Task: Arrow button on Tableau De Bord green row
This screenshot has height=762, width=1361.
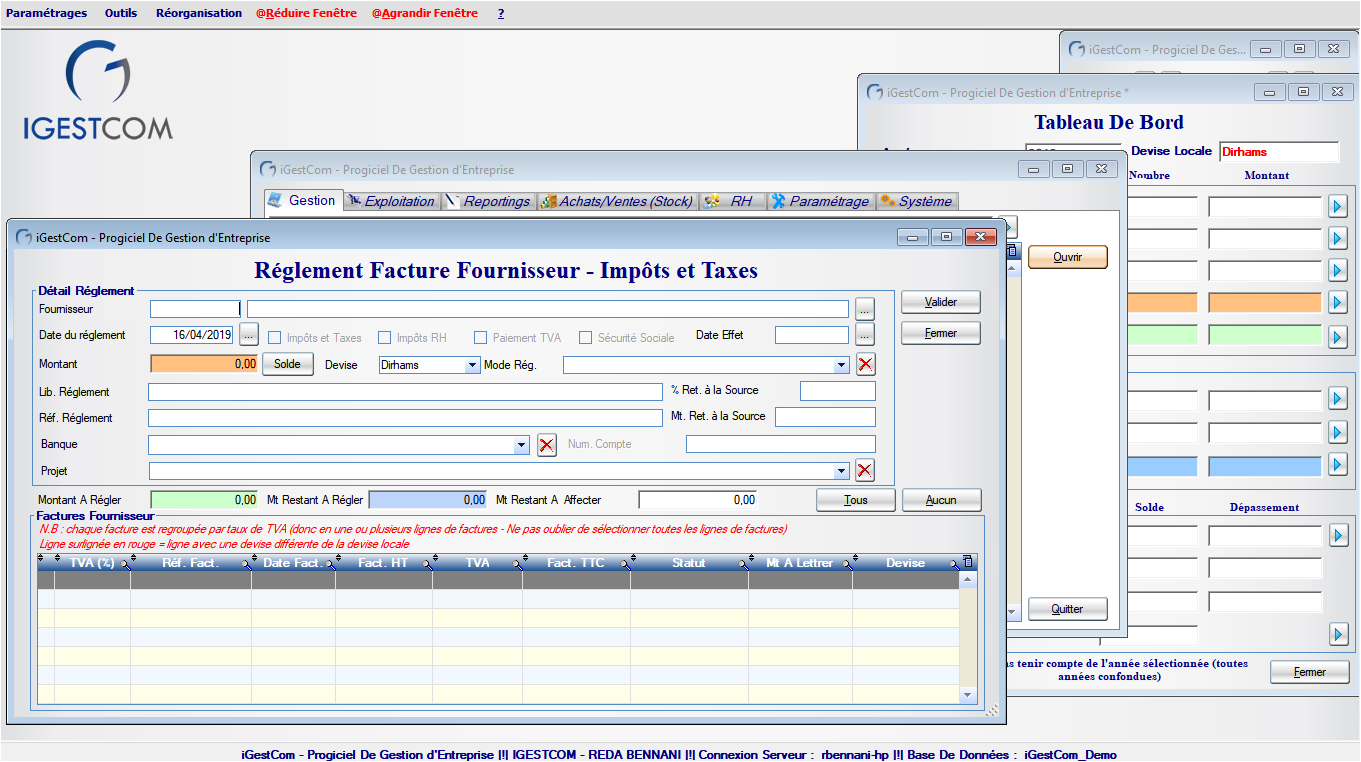Action: point(1338,337)
